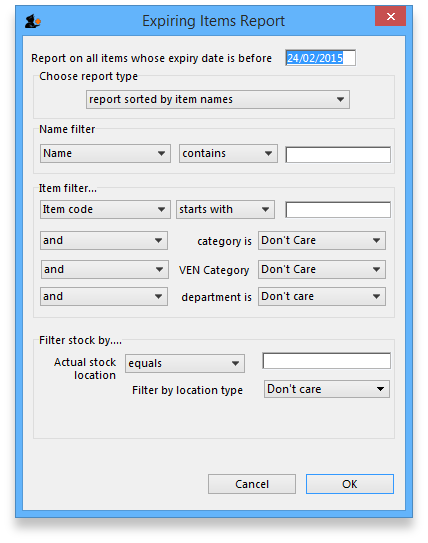Click the item filter text field
428x543 pixels.
point(338,210)
